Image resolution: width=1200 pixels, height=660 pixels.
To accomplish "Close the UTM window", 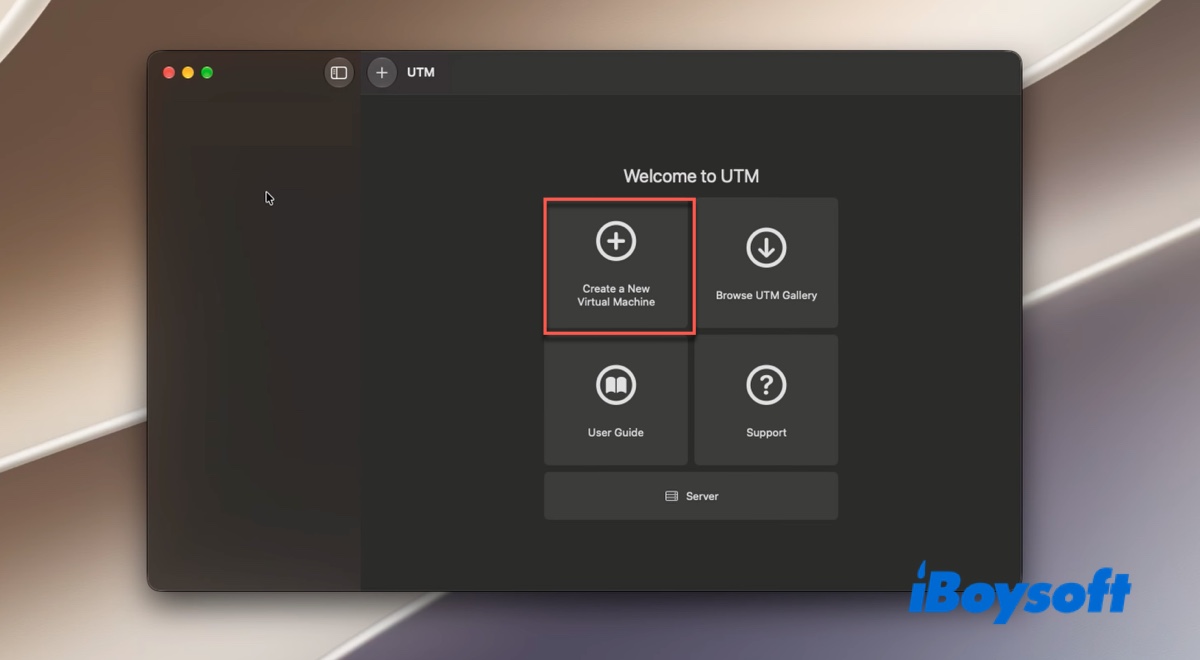I will point(169,73).
